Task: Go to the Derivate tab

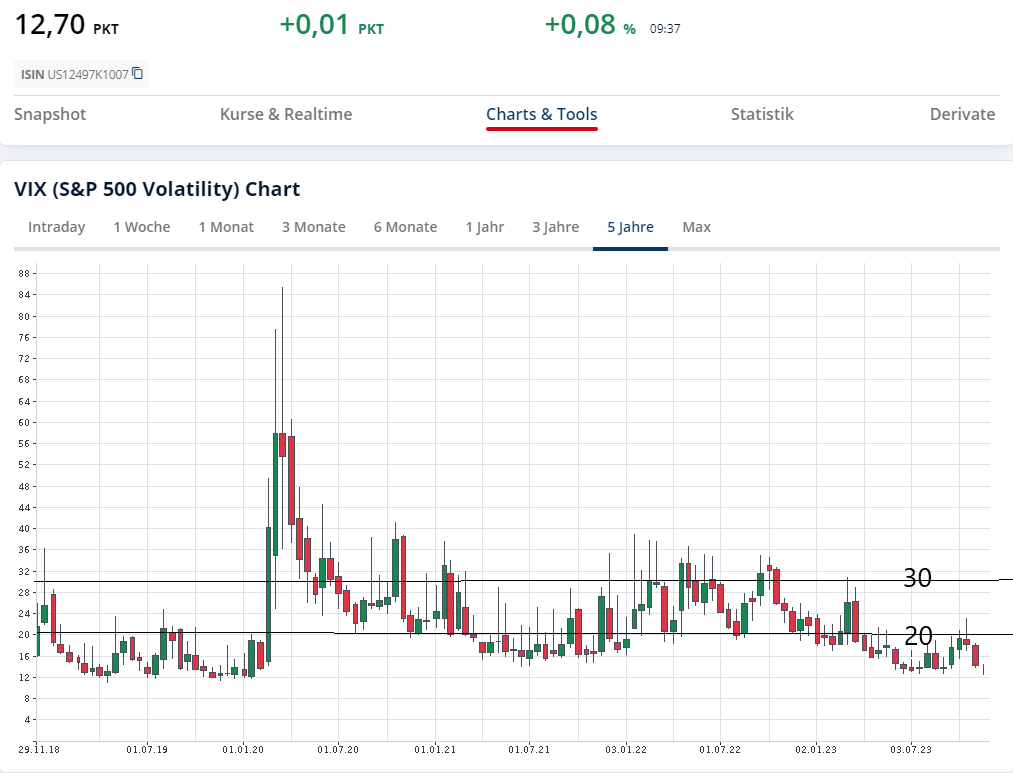Action: point(962,114)
